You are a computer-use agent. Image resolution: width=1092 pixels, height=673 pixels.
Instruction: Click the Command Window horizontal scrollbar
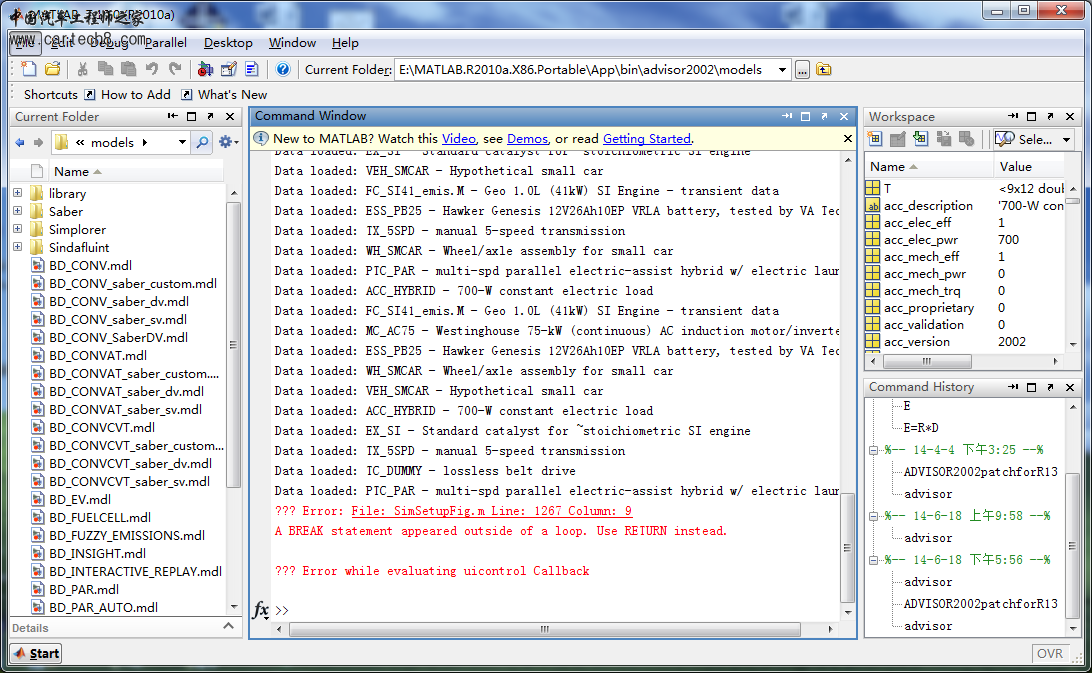tap(545, 629)
